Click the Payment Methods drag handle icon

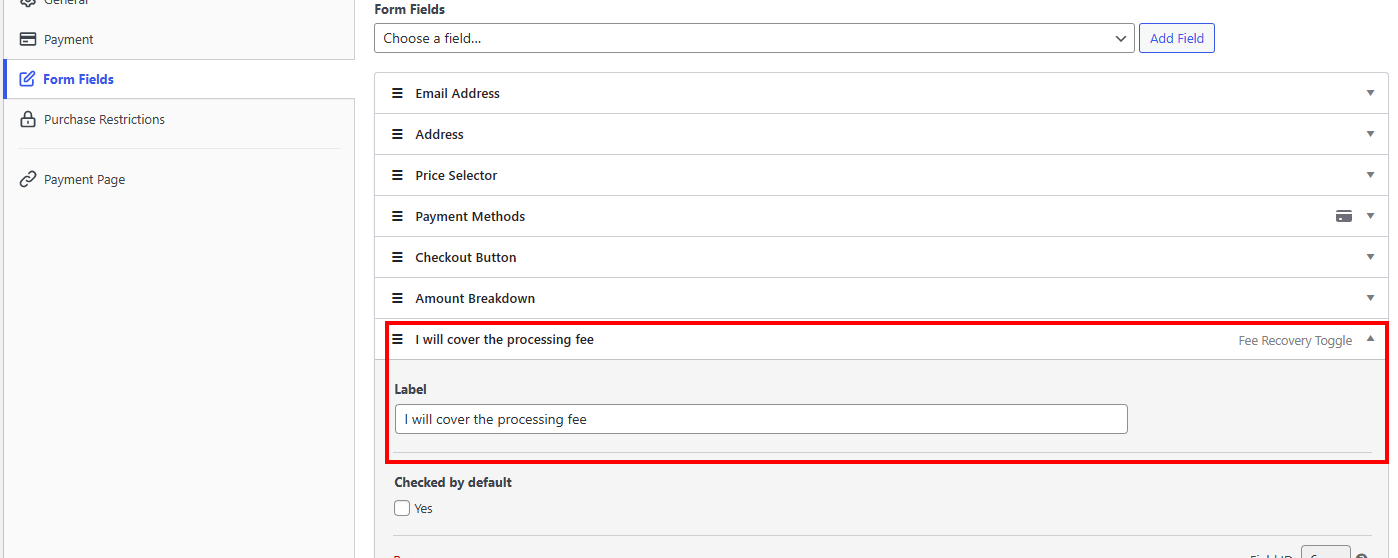click(397, 216)
